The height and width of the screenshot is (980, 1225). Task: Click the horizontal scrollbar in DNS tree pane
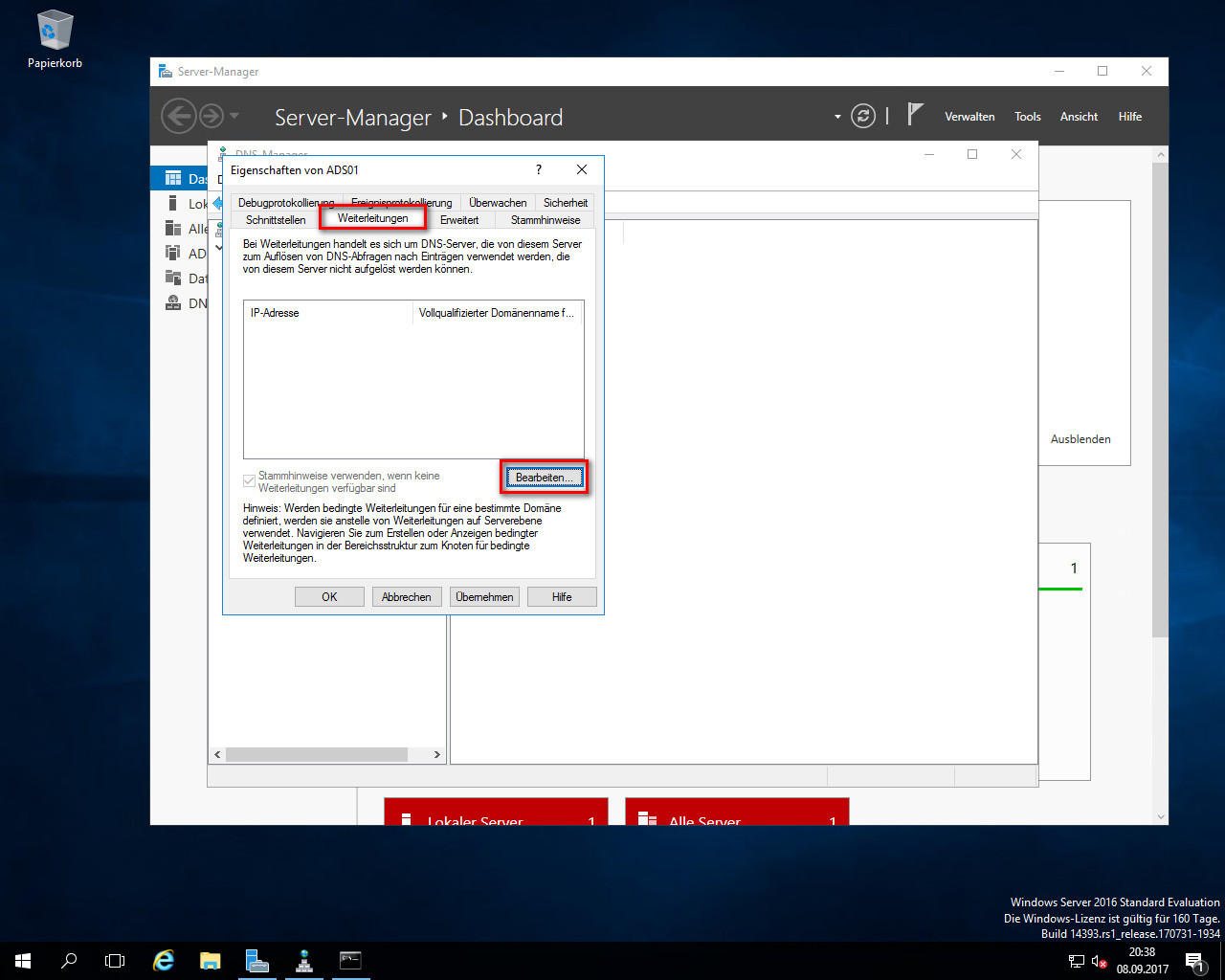coord(316,754)
